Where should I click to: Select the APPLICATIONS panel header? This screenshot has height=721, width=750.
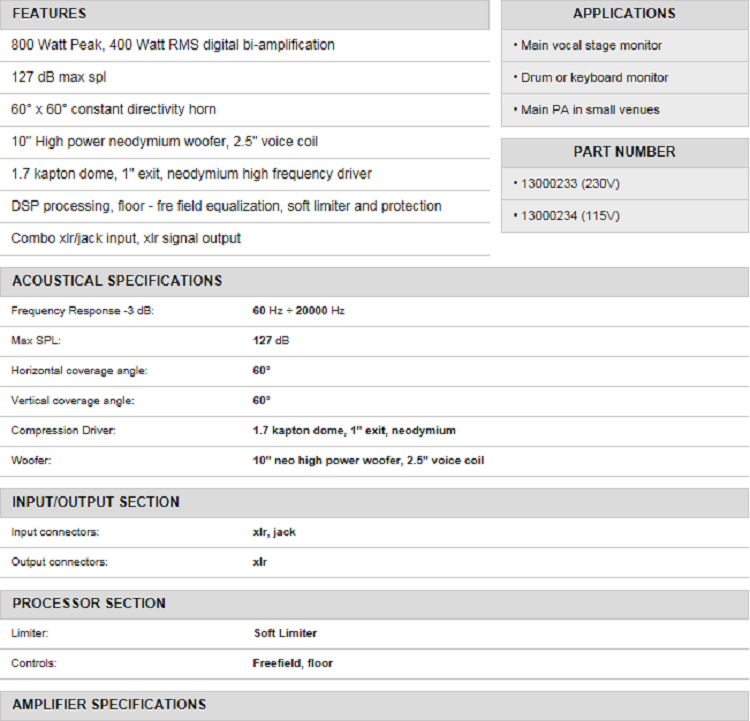pos(624,14)
